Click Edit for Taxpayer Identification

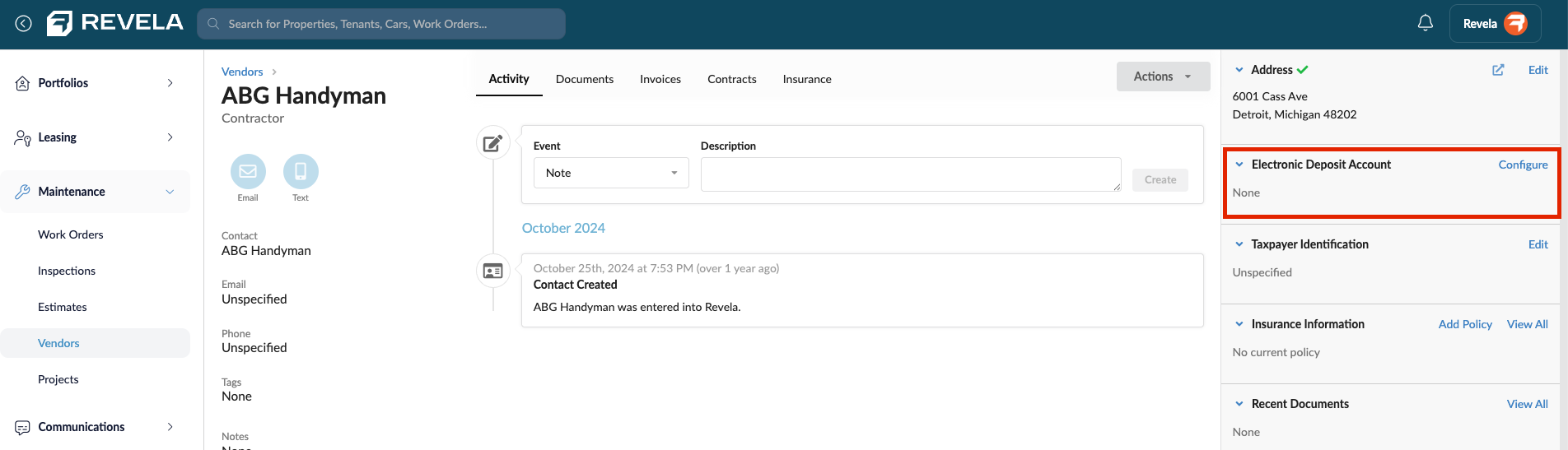point(1538,244)
